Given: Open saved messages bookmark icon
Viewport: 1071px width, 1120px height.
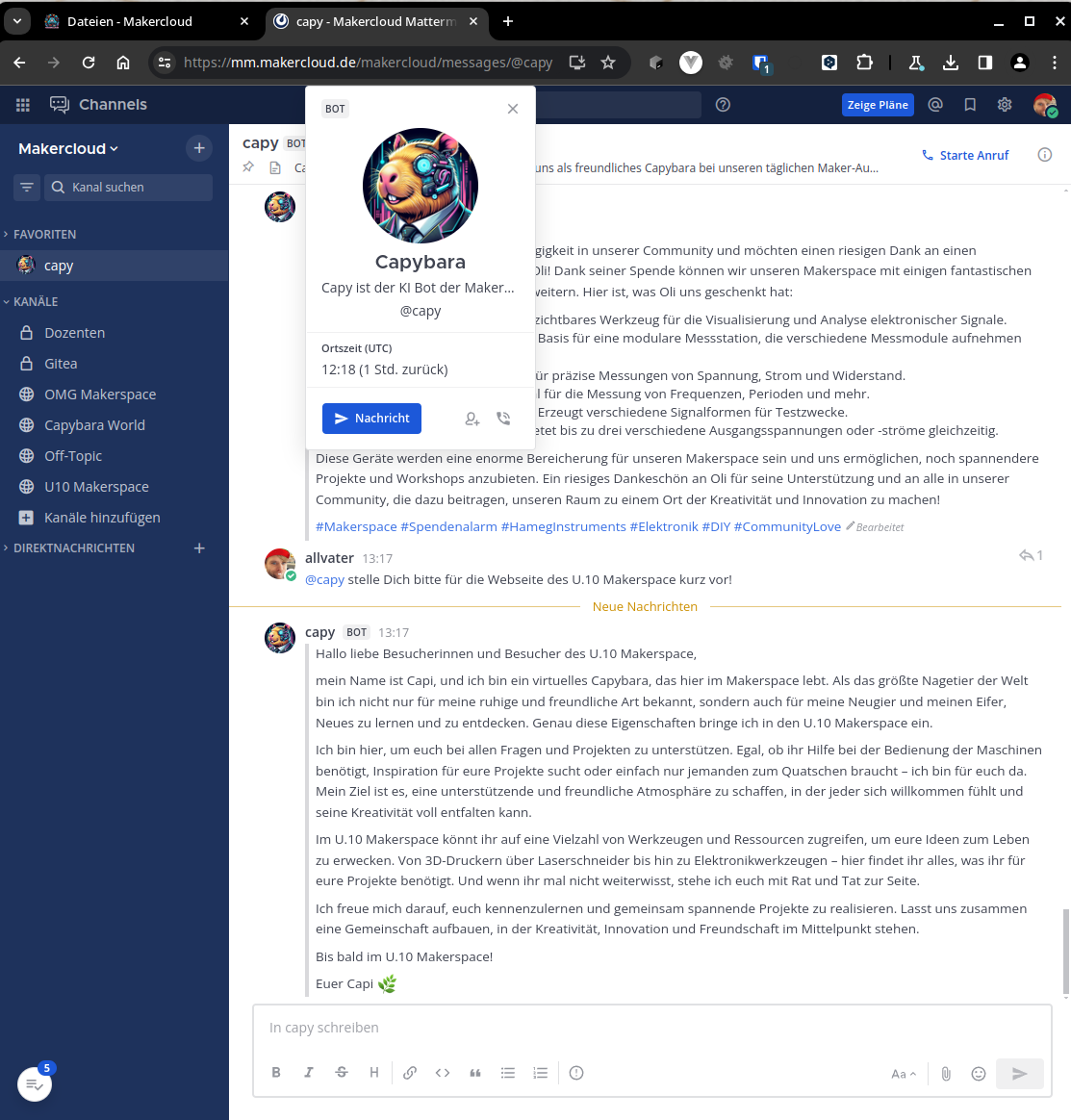Looking at the screenshot, I should click(x=970, y=105).
